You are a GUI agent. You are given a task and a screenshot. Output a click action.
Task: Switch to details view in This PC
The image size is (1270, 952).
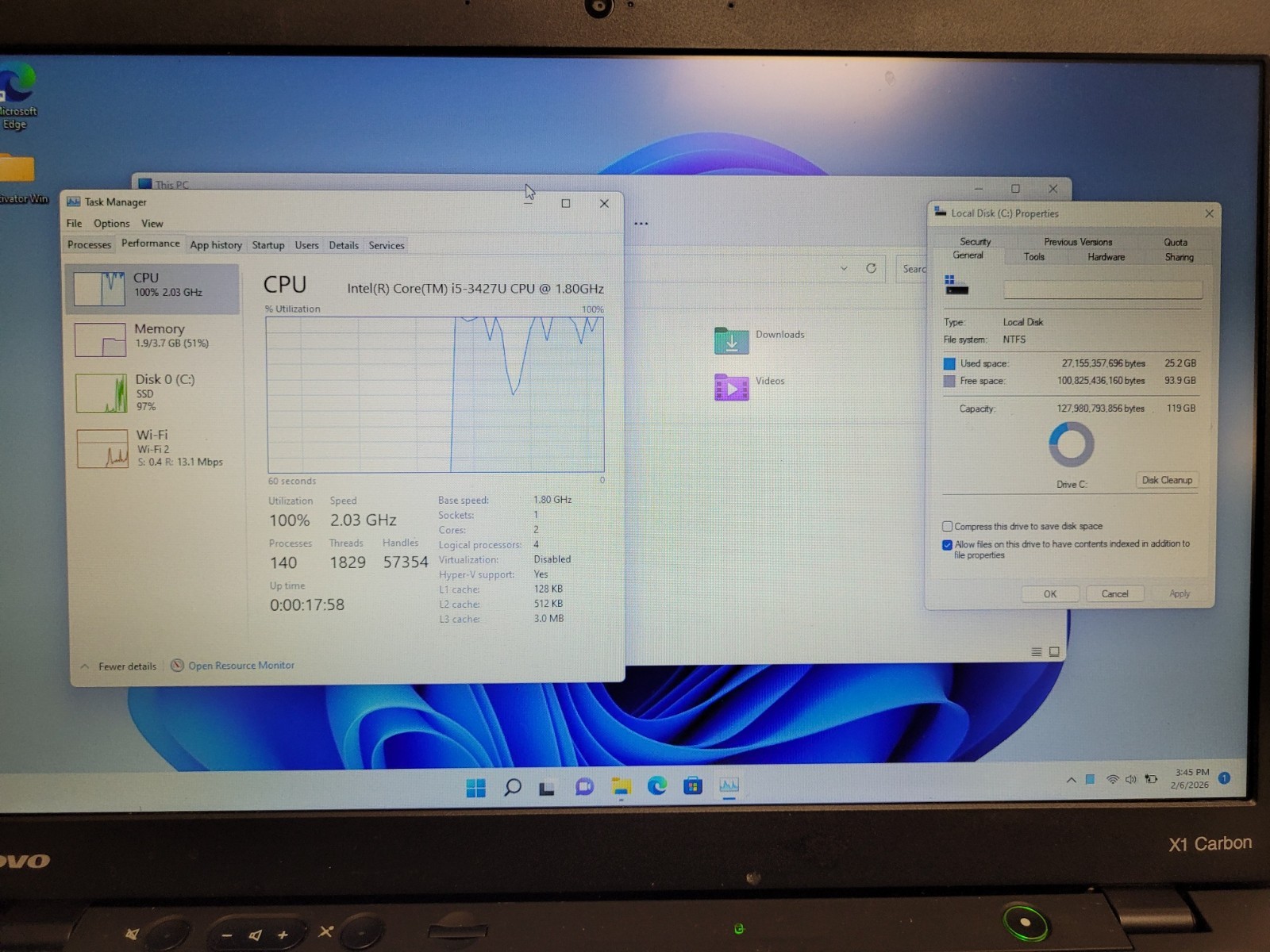tap(1036, 652)
